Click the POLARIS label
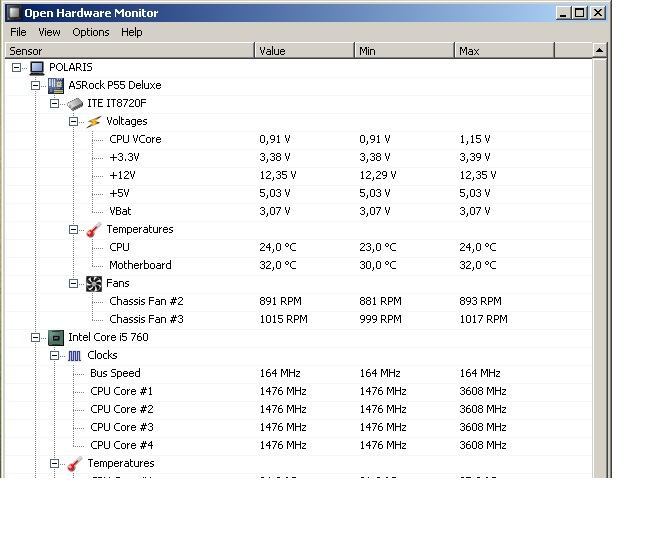The width and height of the screenshot is (657, 539). tap(71, 67)
